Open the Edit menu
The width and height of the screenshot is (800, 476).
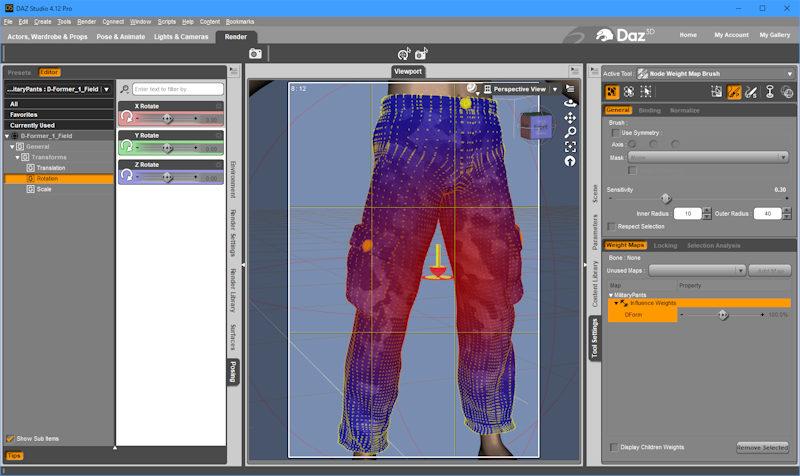[x=23, y=21]
